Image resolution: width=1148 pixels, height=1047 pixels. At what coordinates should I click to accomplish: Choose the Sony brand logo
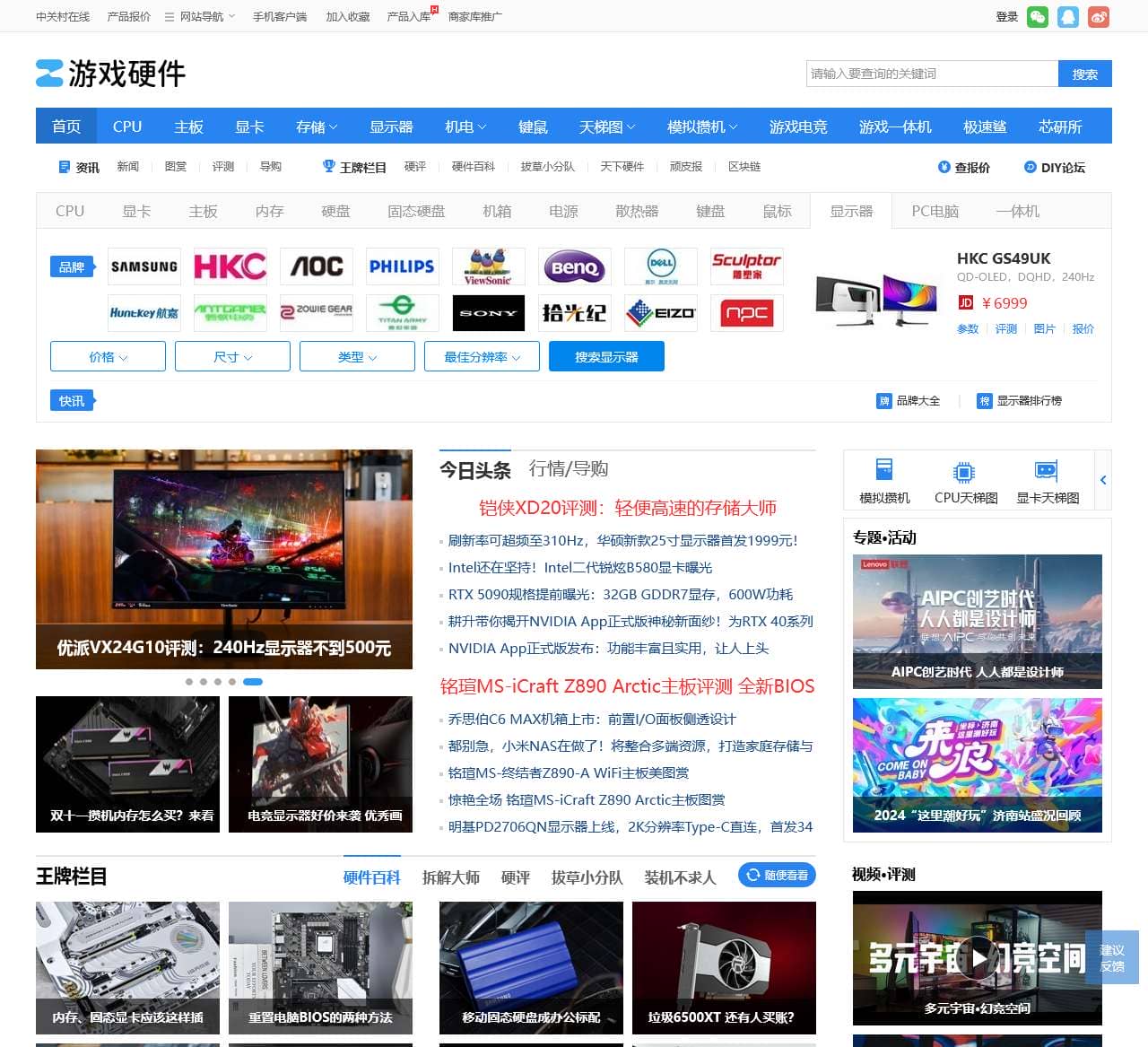[489, 313]
